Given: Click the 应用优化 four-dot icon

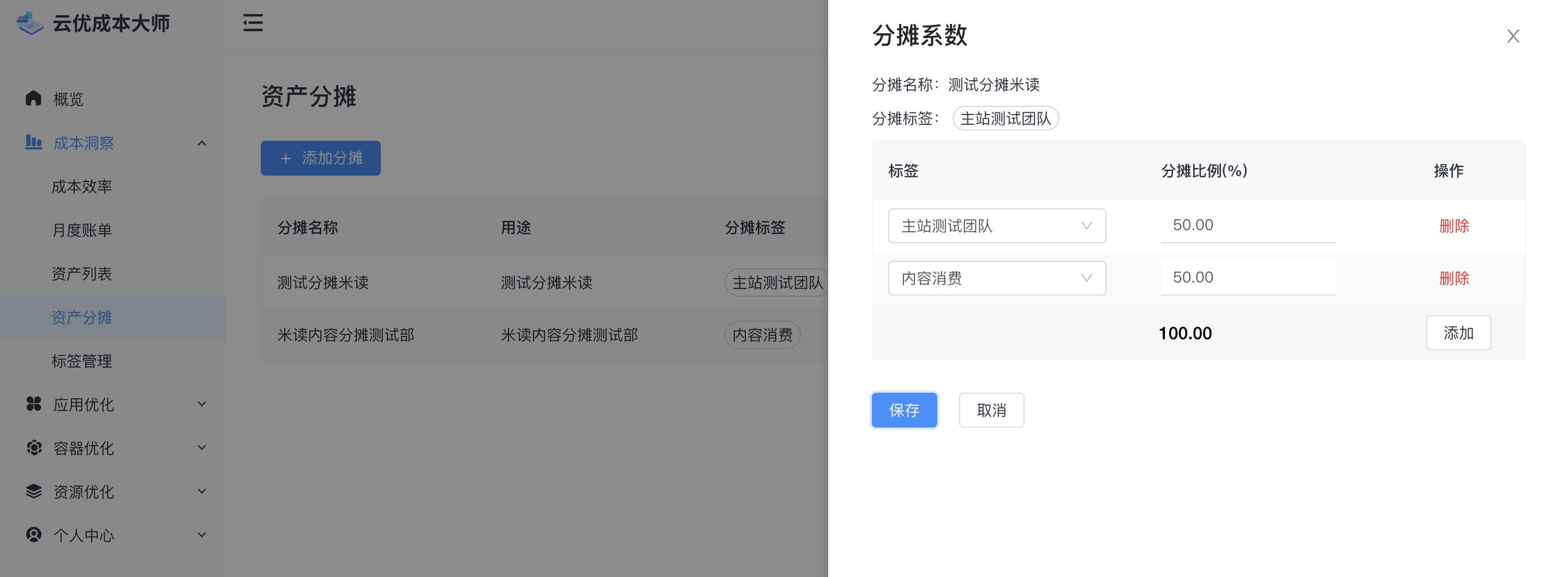Looking at the screenshot, I should click(x=33, y=404).
